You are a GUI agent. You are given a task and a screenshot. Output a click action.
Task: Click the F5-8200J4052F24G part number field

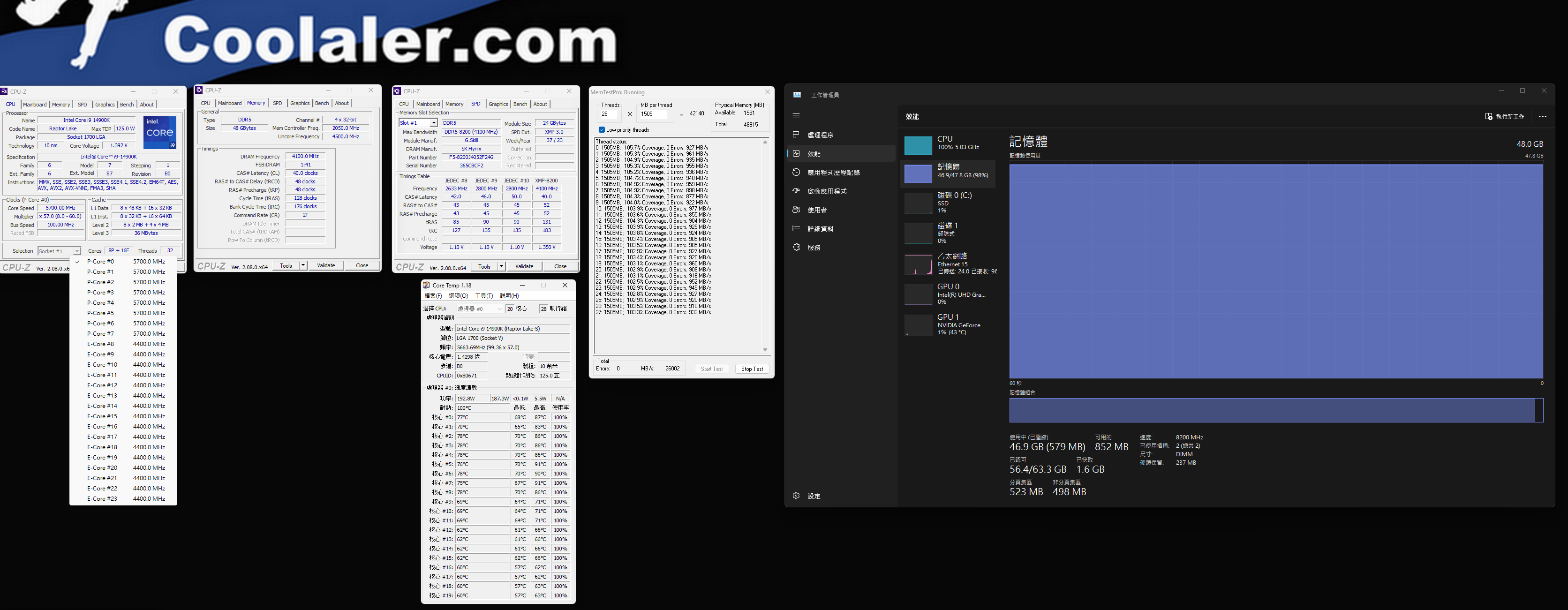pyautogui.click(x=471, y=157)
